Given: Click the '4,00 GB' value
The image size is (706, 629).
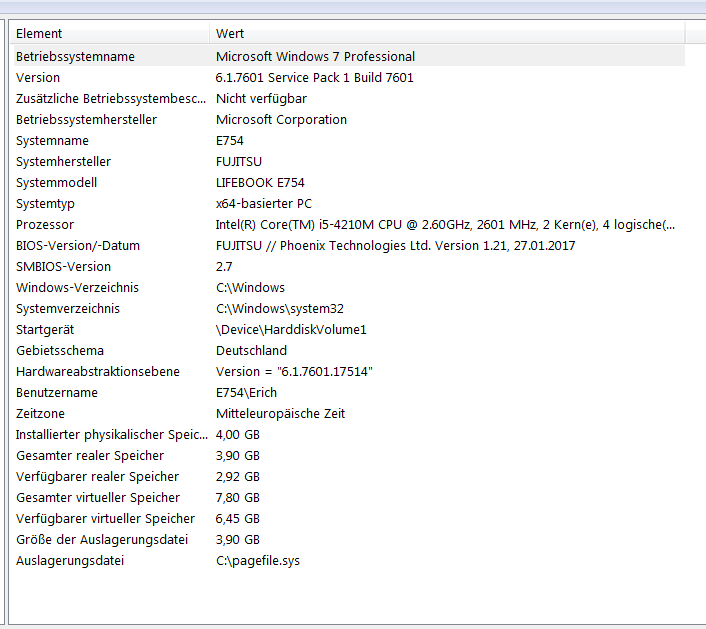Looking at the screenshot, I should [x=238, y=435].
